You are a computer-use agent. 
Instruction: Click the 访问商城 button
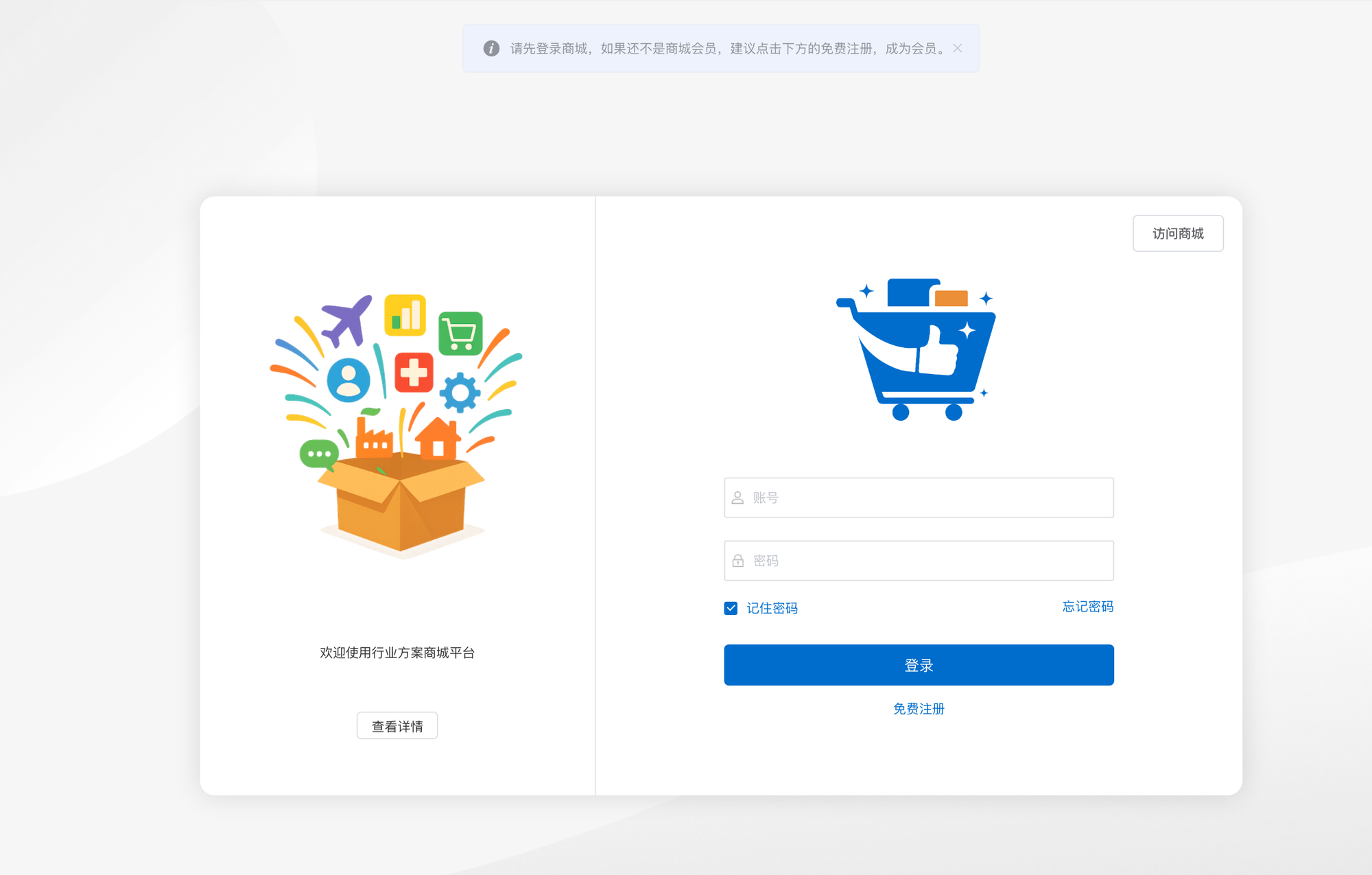pos(1178,233)
